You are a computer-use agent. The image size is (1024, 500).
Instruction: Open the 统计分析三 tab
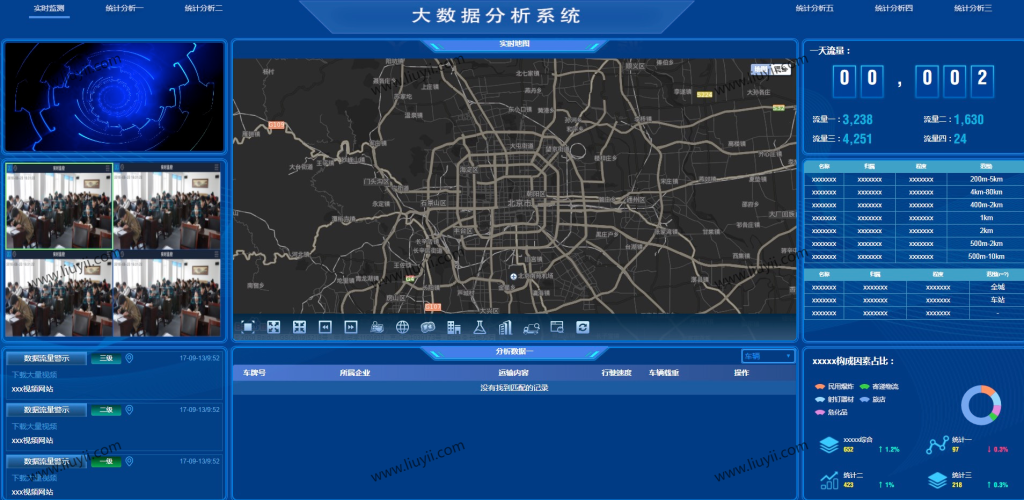point(973,8)
